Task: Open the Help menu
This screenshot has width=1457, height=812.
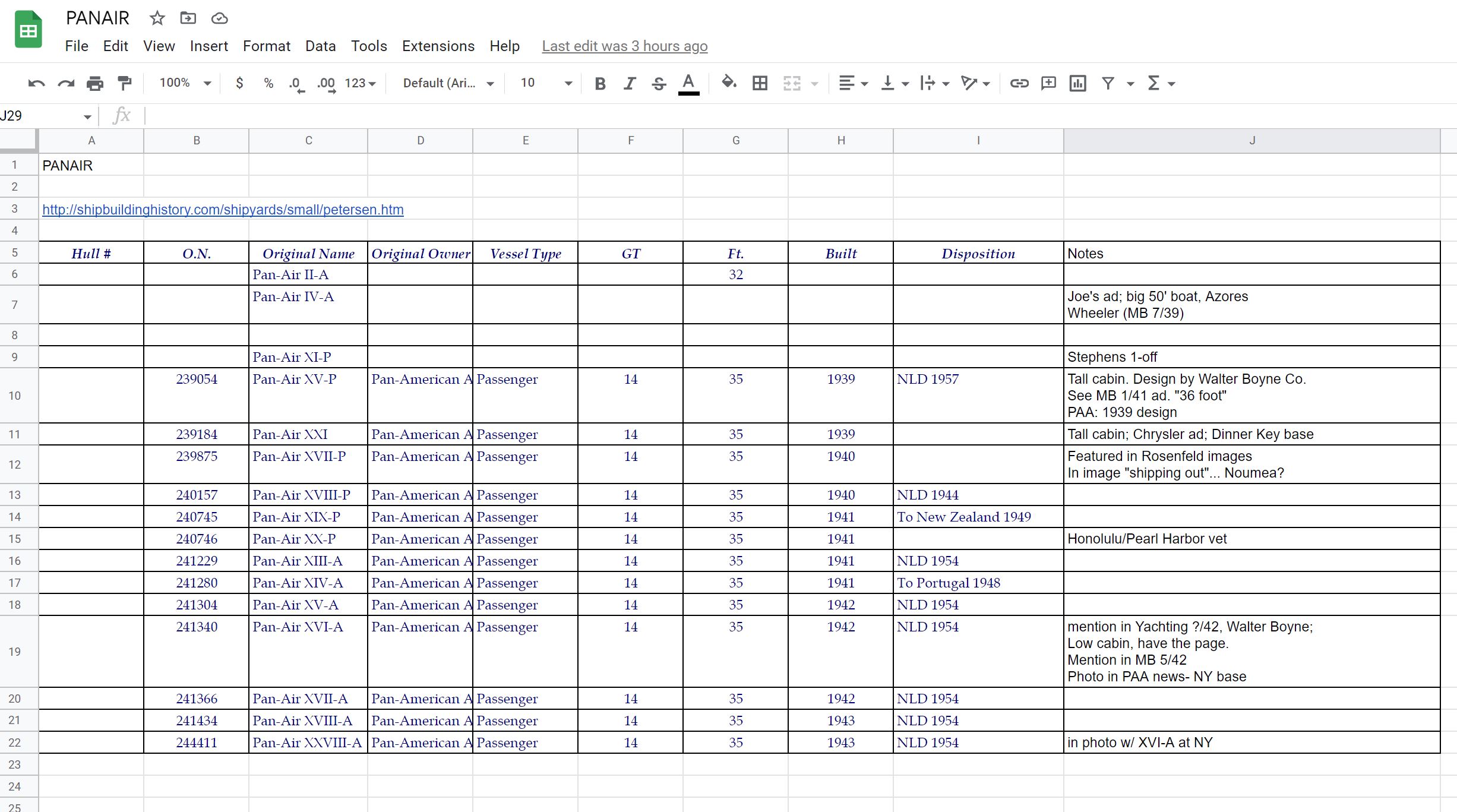Action: 504,46
